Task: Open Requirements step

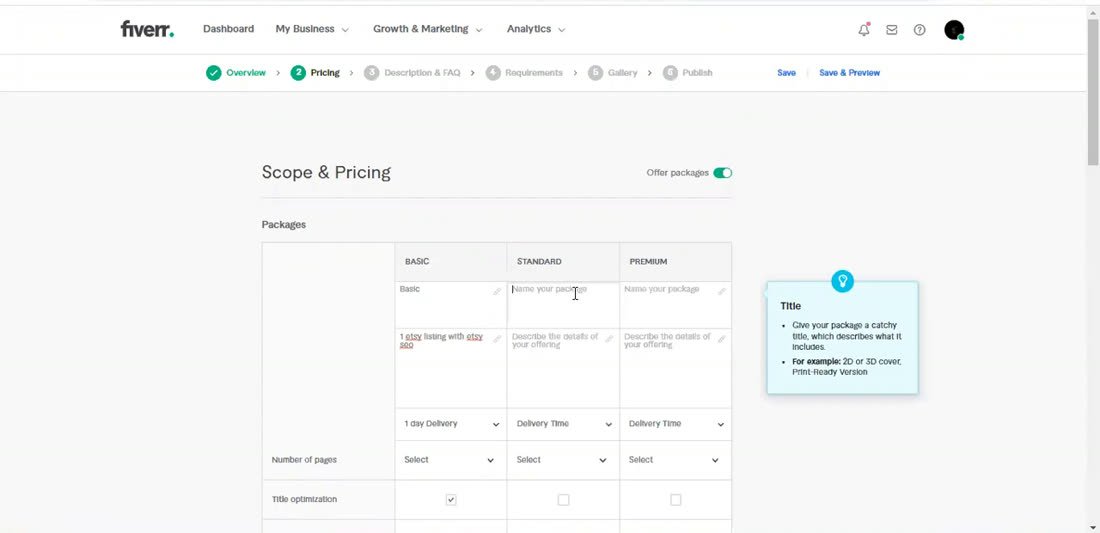Action: tap(534, 73)
